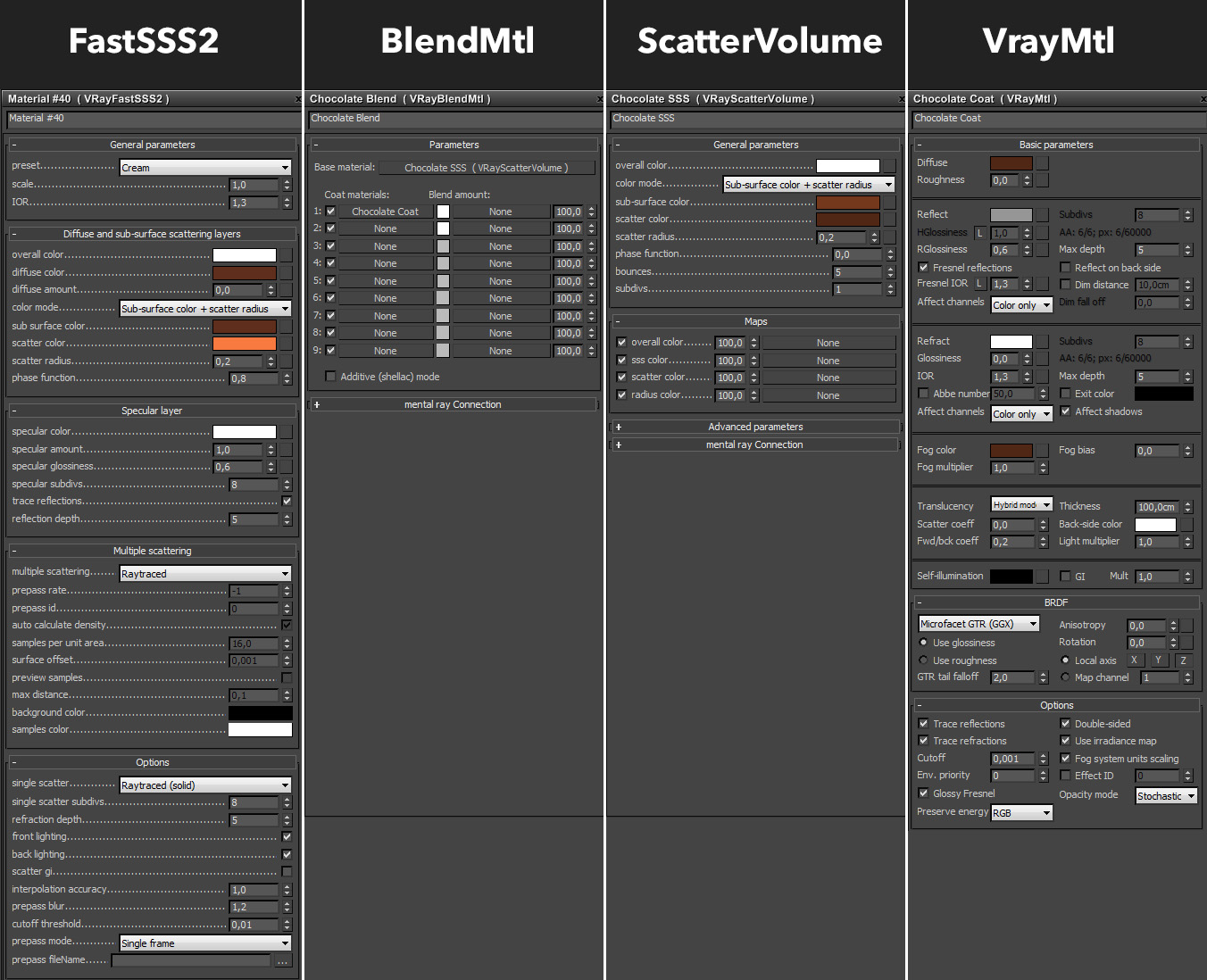Viewport: 1207px width, 980px height.
Task: Pick FastSSS2 sub surface color swatch
Action: point(245,327)
